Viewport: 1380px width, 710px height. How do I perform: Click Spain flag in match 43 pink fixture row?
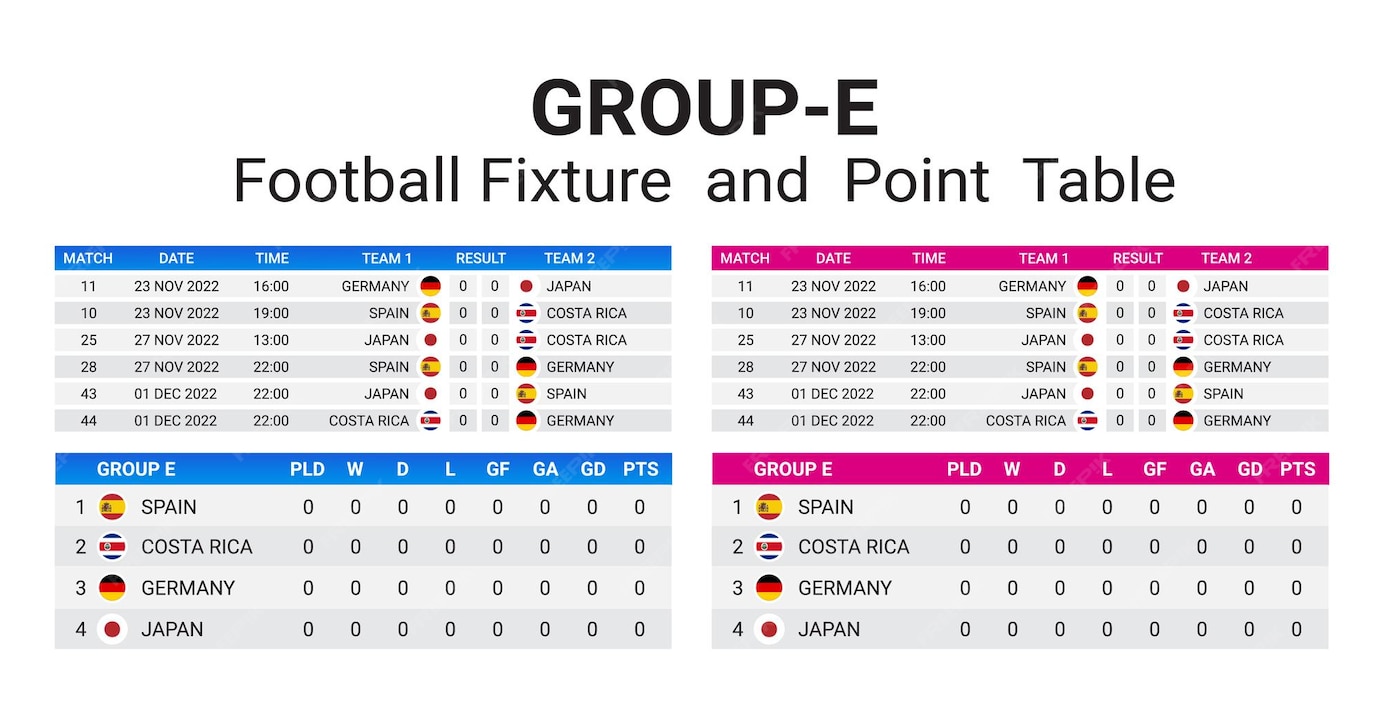(1183, 394)
